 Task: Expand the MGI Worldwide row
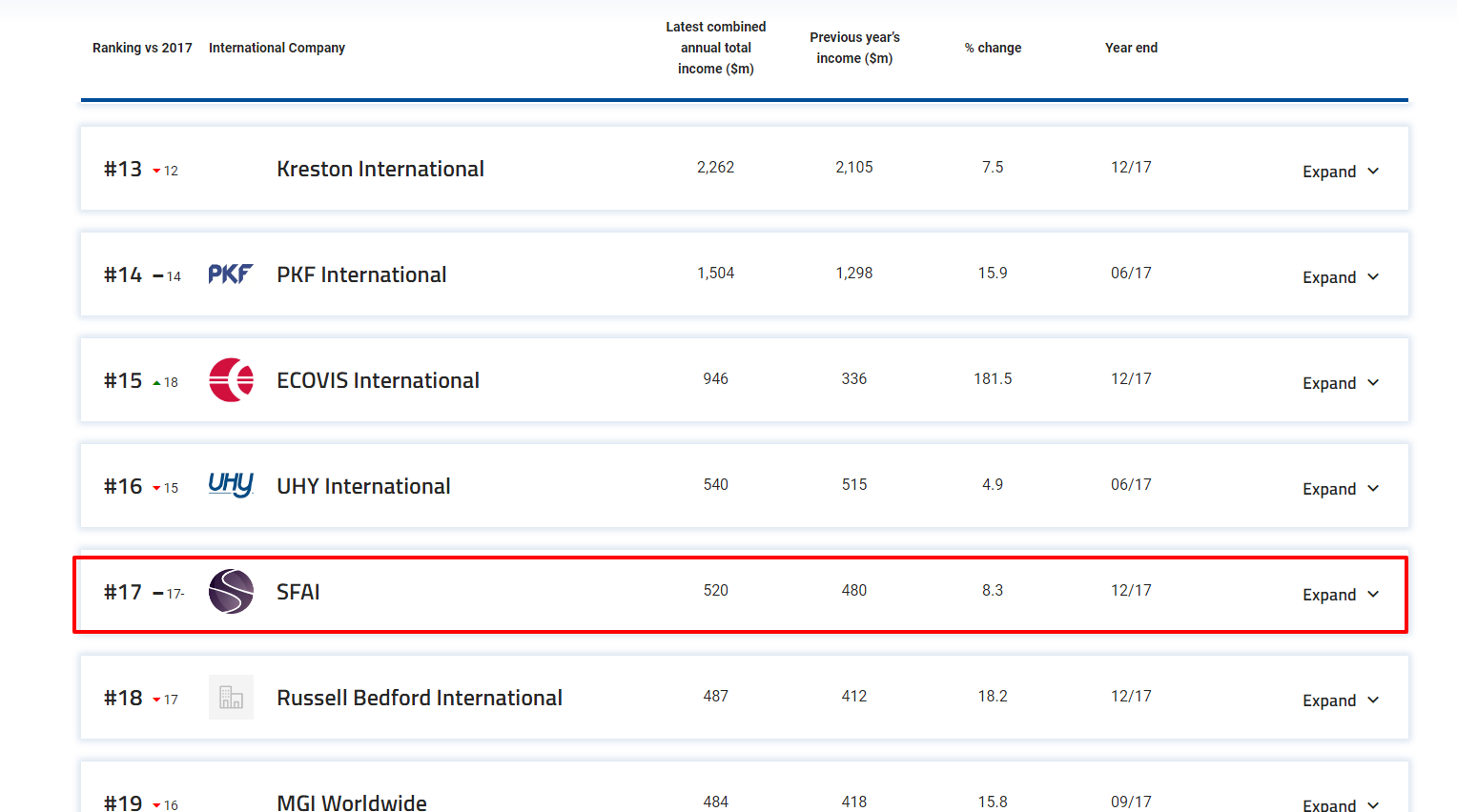[1341, 804]
